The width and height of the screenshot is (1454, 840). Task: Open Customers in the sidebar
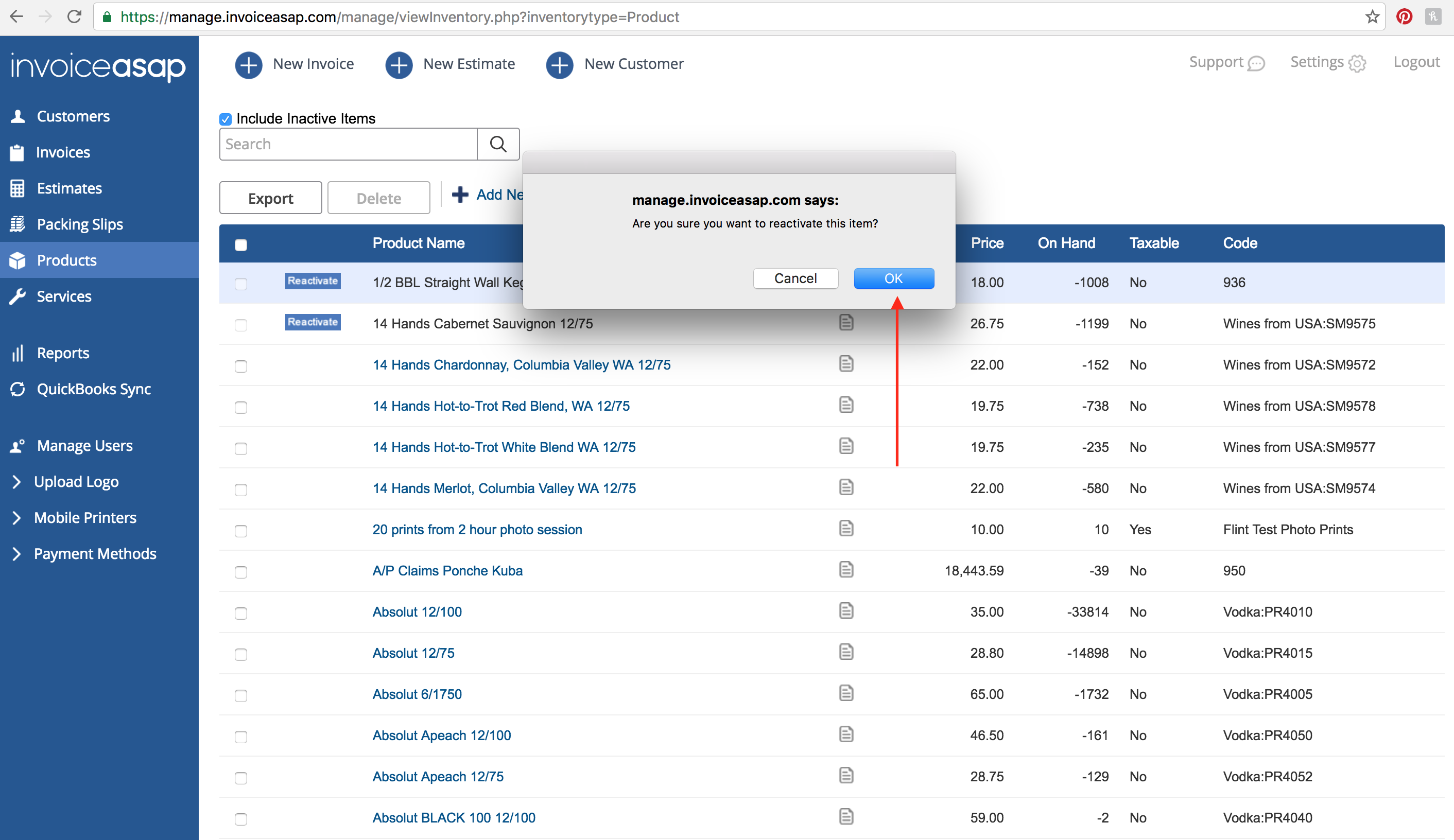(x=73, y=116)
